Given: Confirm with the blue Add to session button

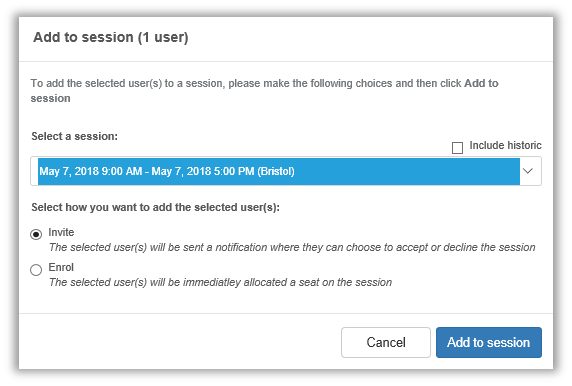Looking at the screenshot, I should point(488,342).
